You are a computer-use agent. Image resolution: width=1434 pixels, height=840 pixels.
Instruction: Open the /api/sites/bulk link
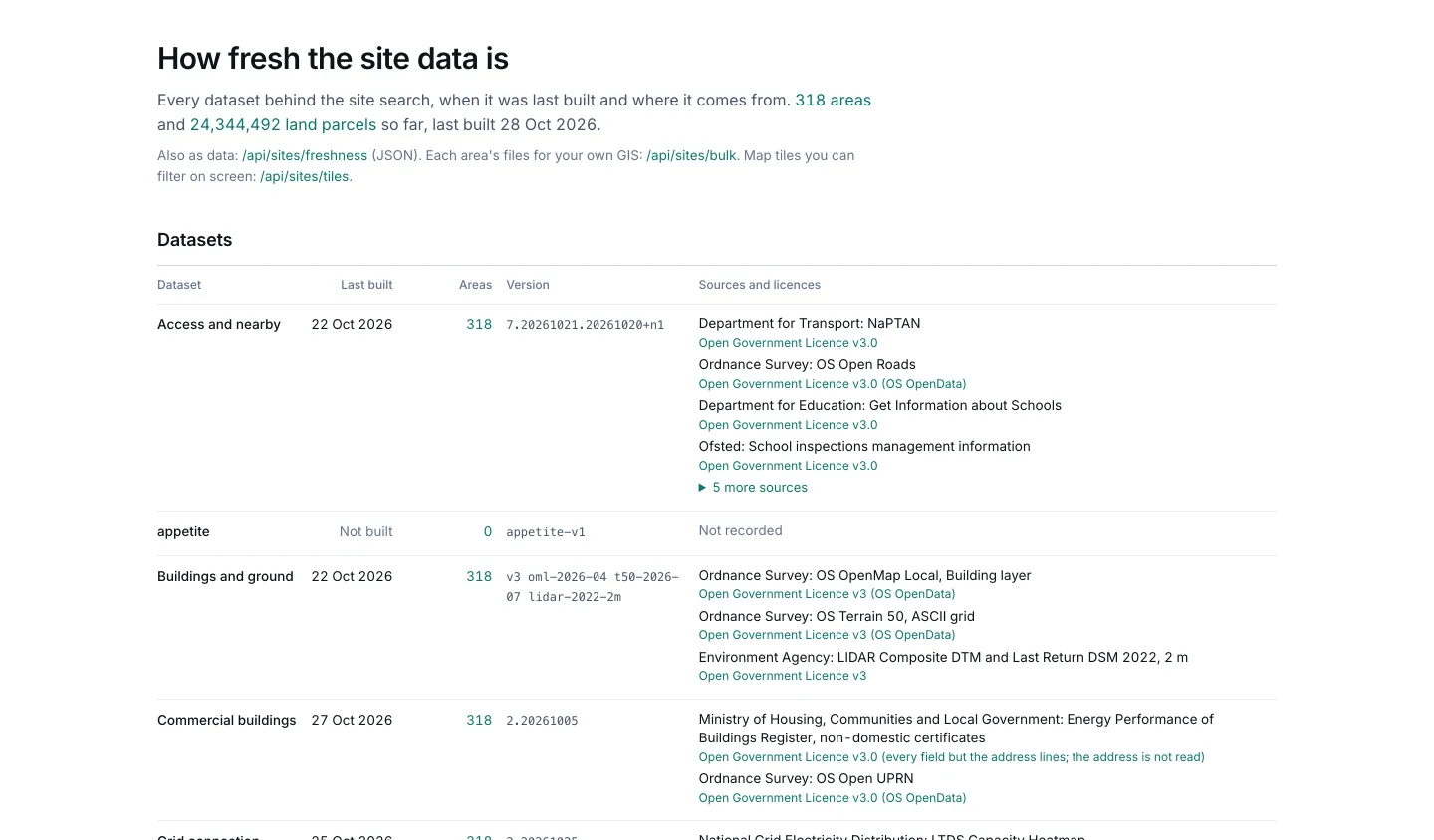point(692,156)
